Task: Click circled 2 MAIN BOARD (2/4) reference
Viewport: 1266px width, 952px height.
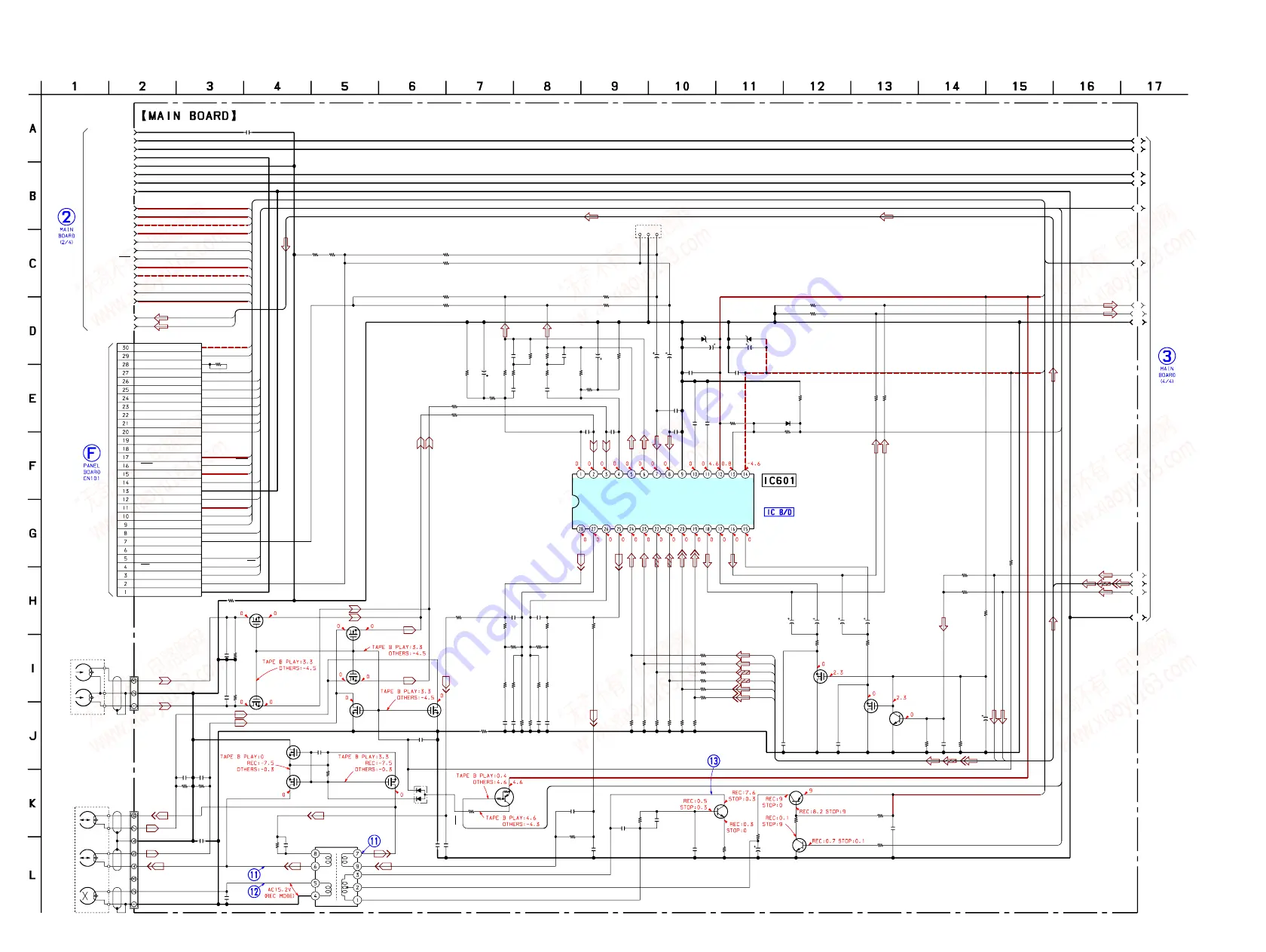Action: pos(66,226)
